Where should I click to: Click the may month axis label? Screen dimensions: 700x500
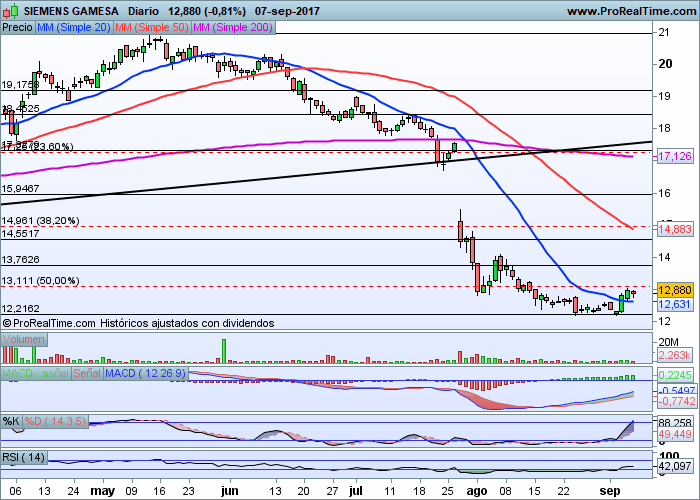(x=103, y=491)
